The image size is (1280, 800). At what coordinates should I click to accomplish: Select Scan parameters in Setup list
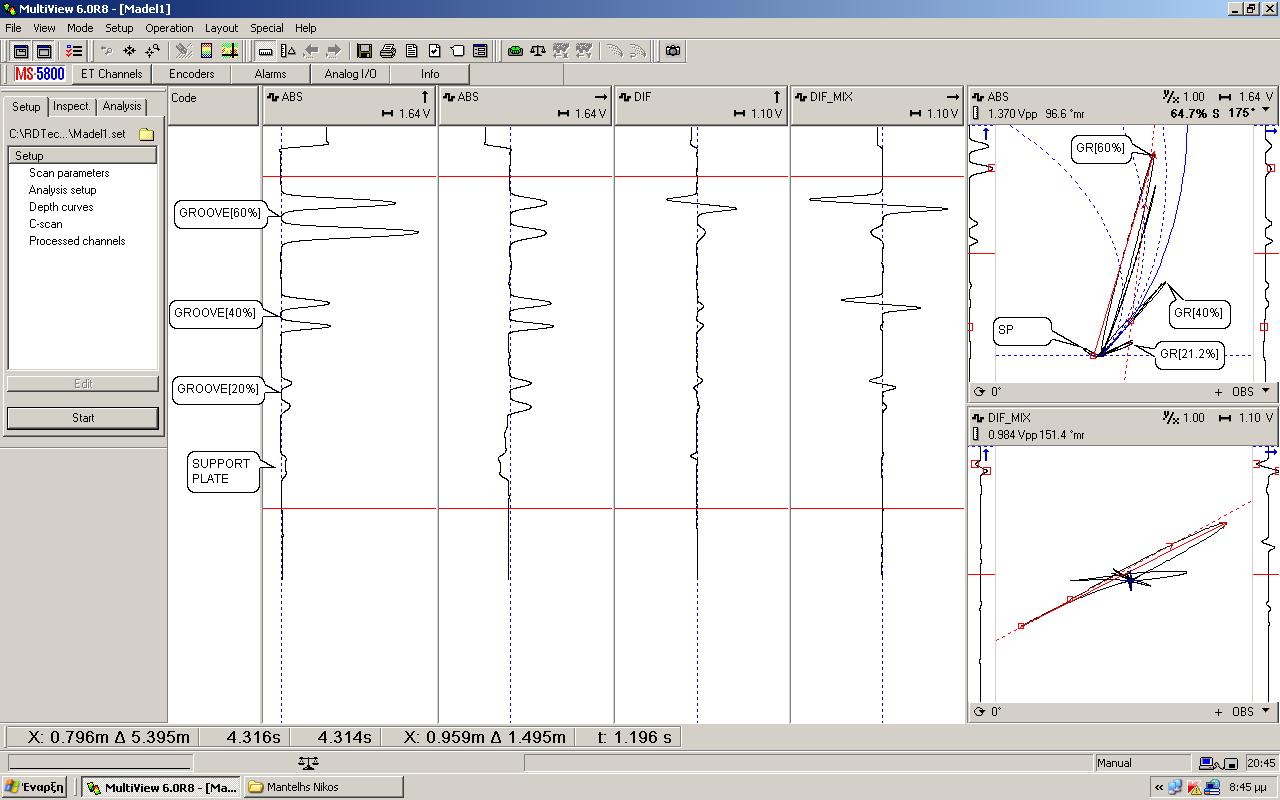tap(69, 173)
